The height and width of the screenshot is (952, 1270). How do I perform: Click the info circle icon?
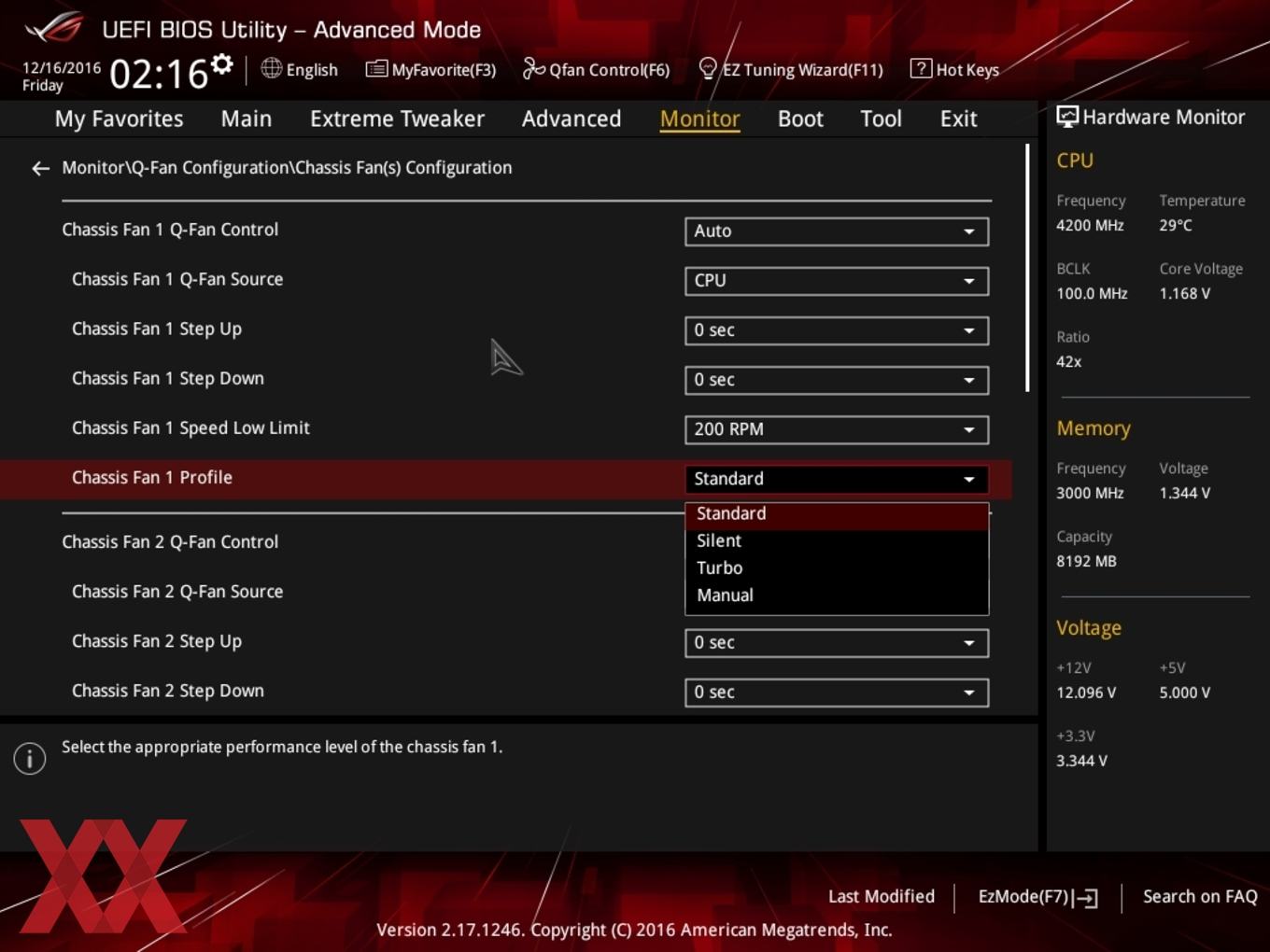point(30,759)
